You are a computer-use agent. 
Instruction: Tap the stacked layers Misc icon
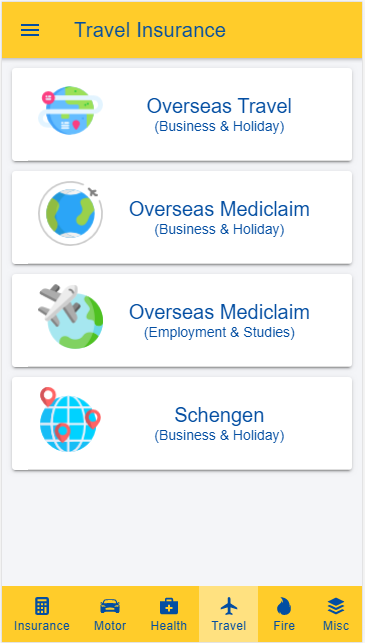pos(336,606)
